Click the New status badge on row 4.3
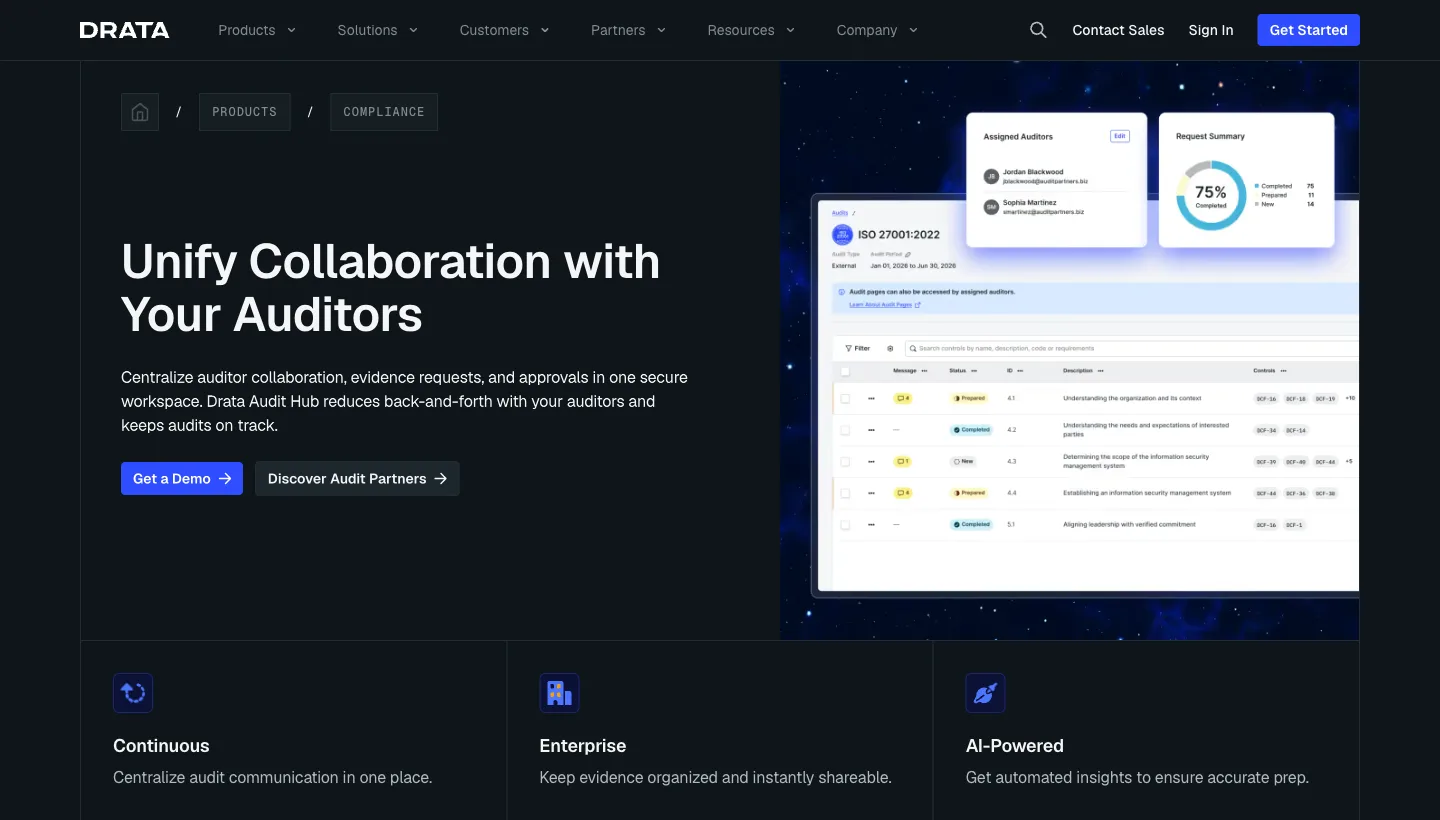The height and width of the screenshot is (820, 1440). coord(964,461)
